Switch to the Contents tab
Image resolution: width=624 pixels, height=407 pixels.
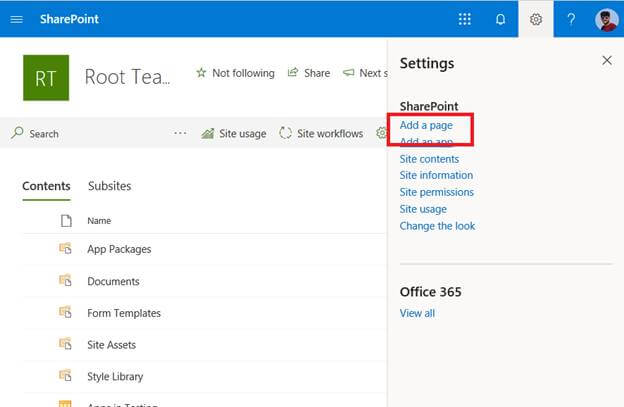point(46,186)
